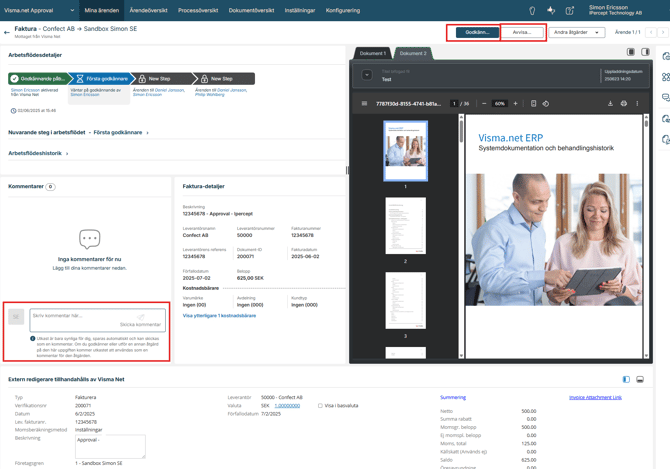670x469 pixels.
Task: Rotate the PDF page
Action: pyautogui.click(x=546, y=103)
